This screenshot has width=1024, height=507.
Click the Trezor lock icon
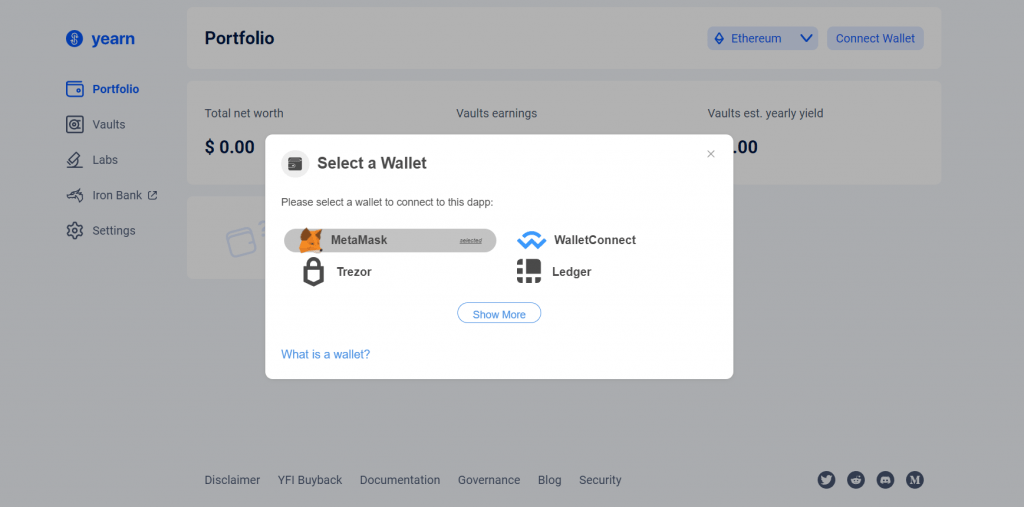point(314,271)
